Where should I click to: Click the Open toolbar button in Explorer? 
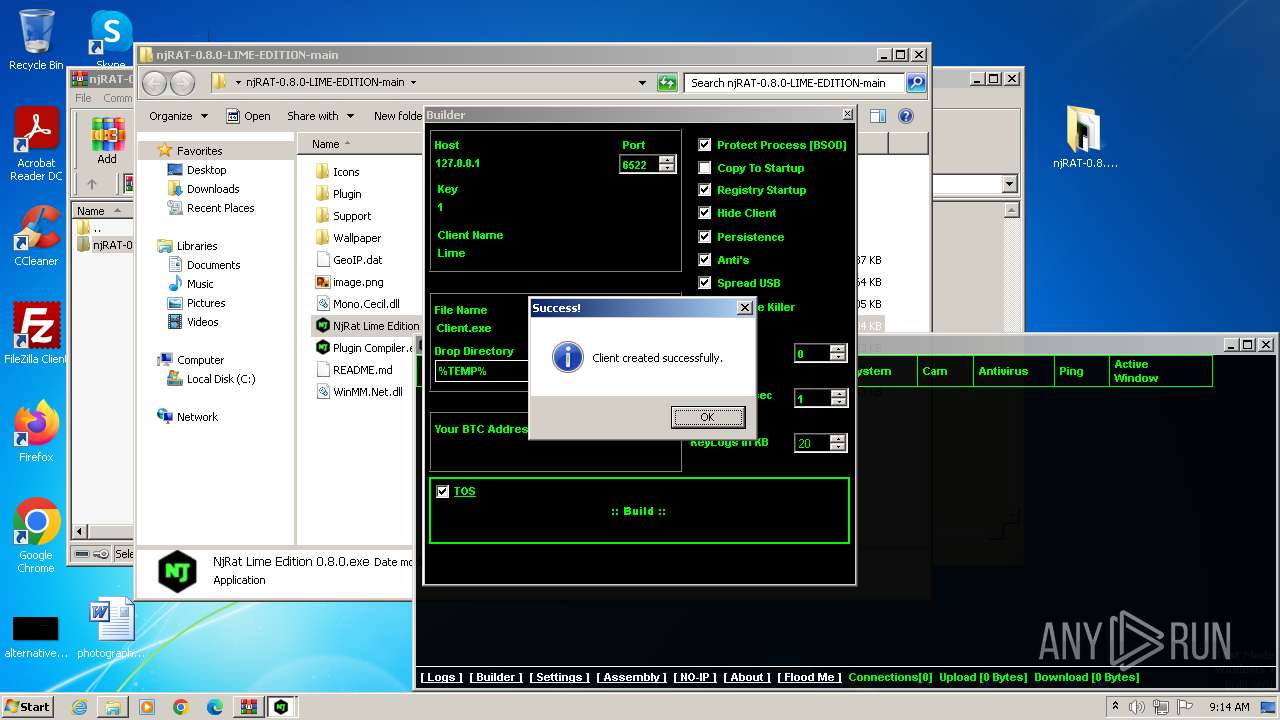tap(248, 116)
